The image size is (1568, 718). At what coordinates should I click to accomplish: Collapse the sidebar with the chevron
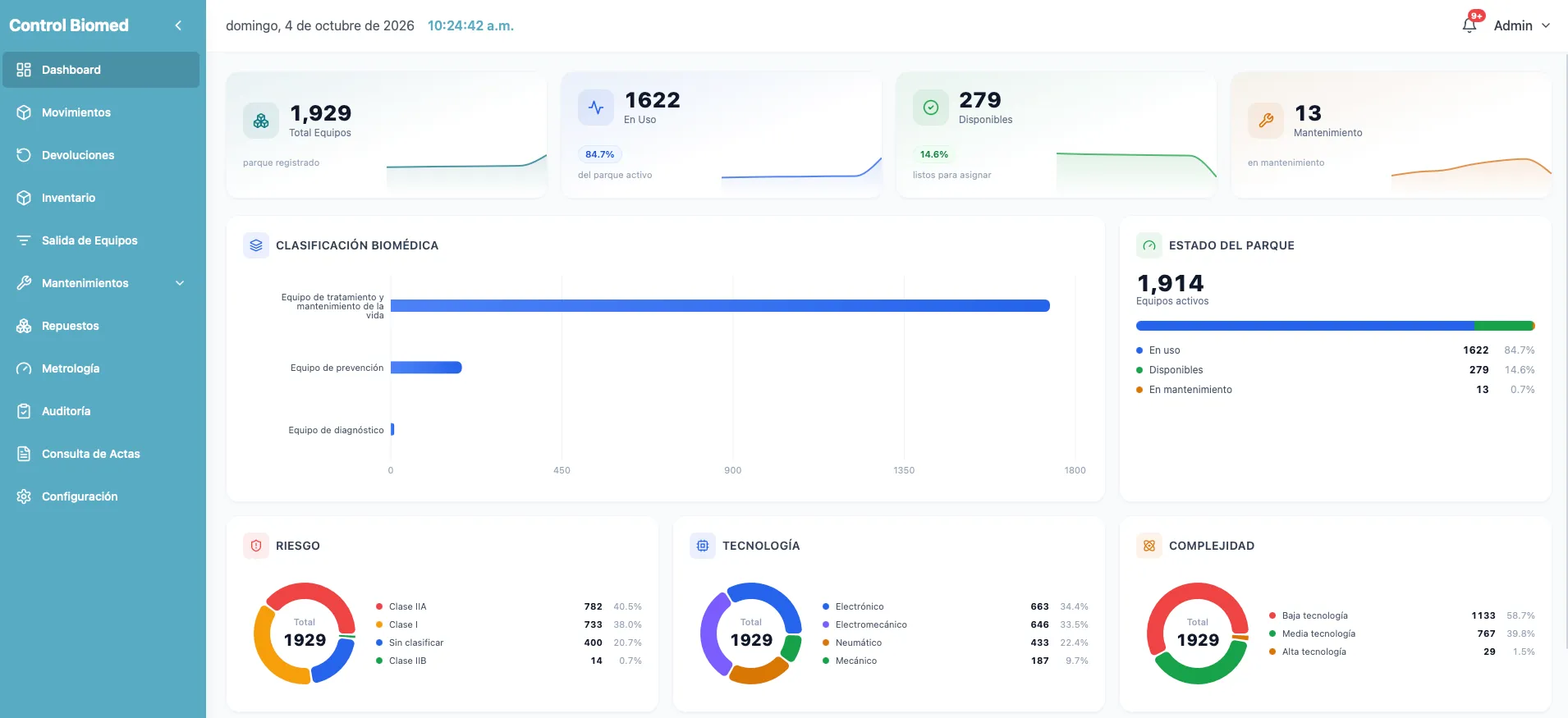[x=178, y=25]
